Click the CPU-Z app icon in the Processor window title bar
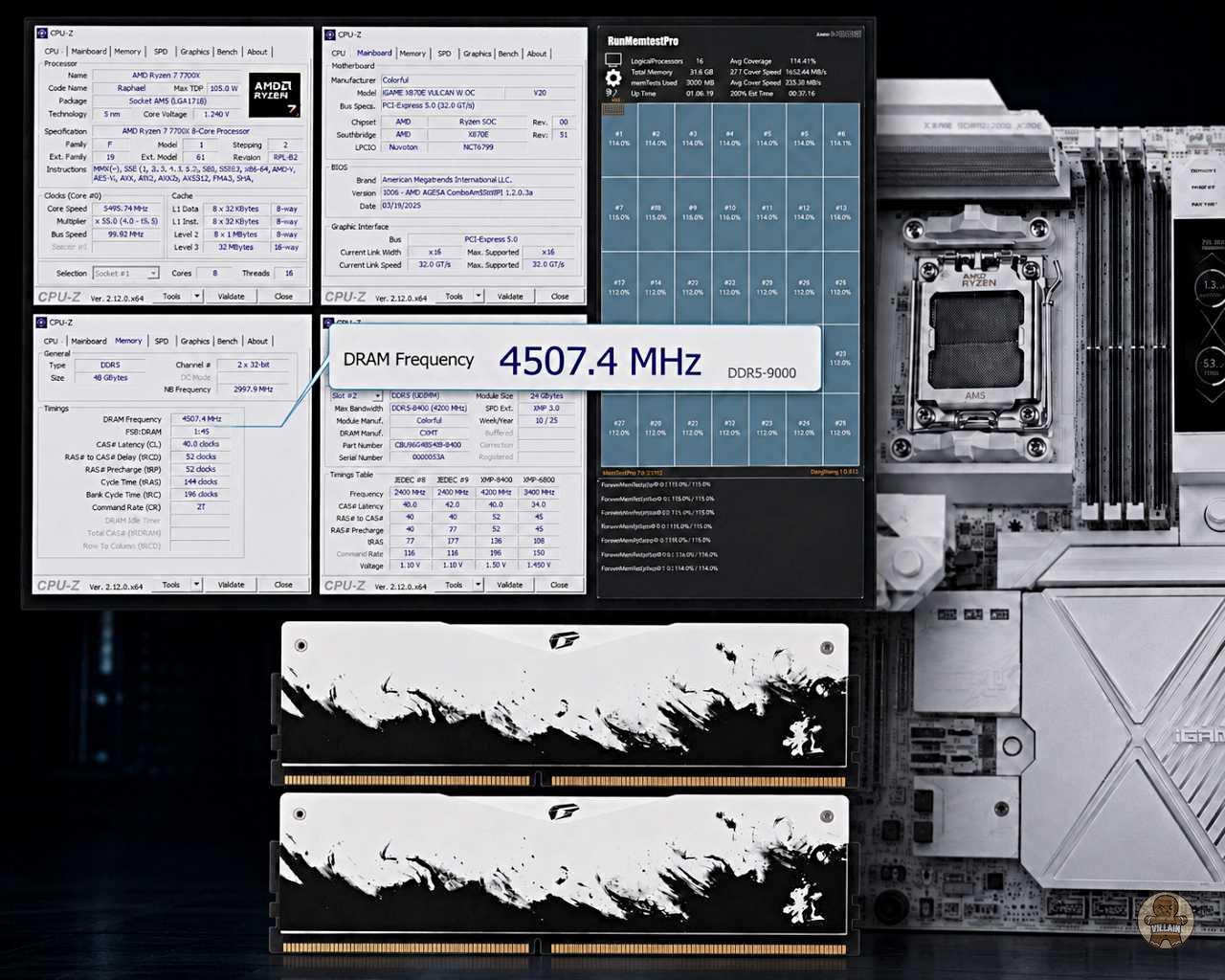The width and height of the screenshot is (1225, 980). tap(42, 33)
